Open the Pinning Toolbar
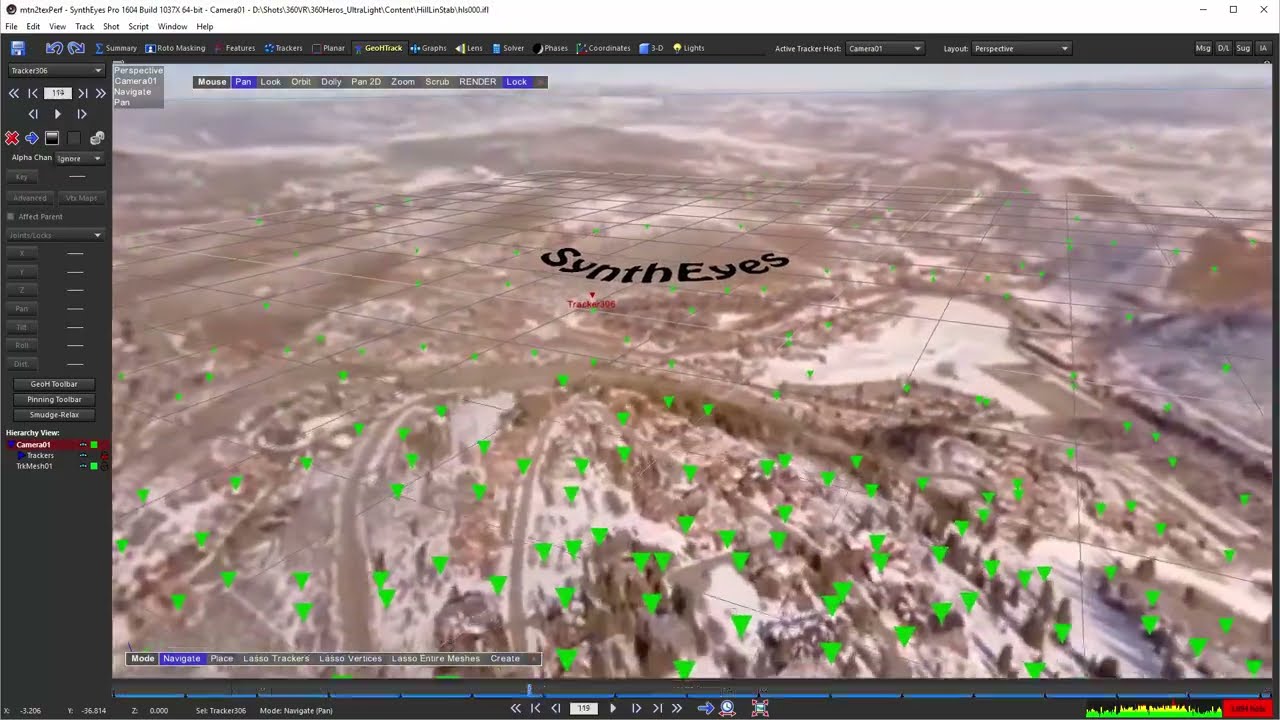 (54, 399)
